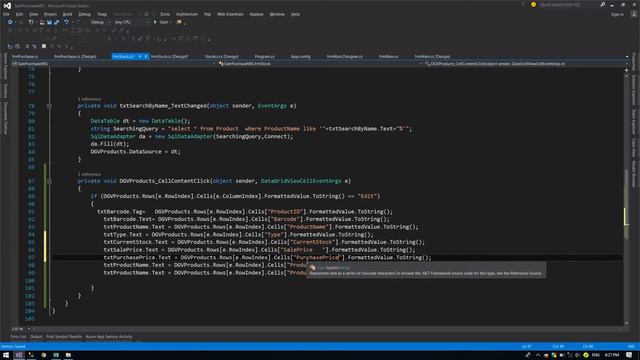Screen dimensions: 640x360
Task: Open the Action Center notification icon
Action: (629, 355)
